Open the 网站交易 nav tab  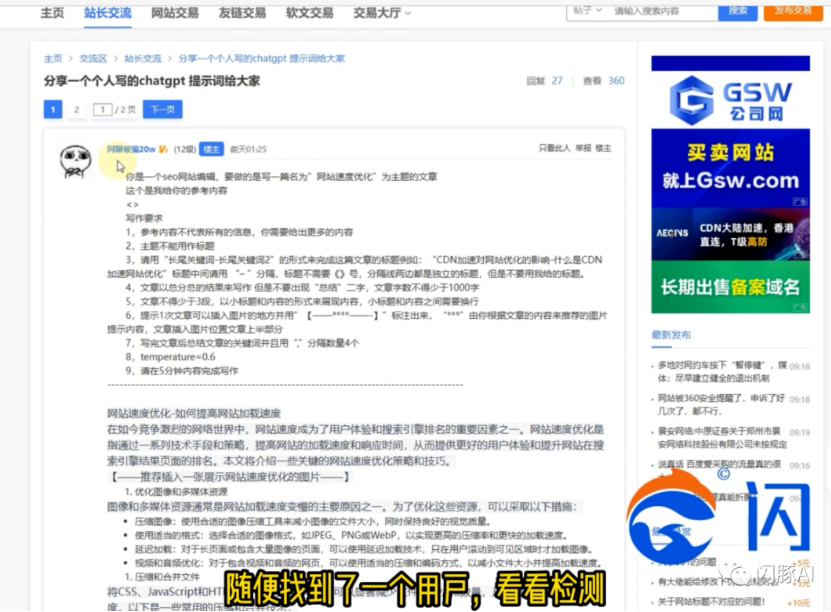(175, 12)
